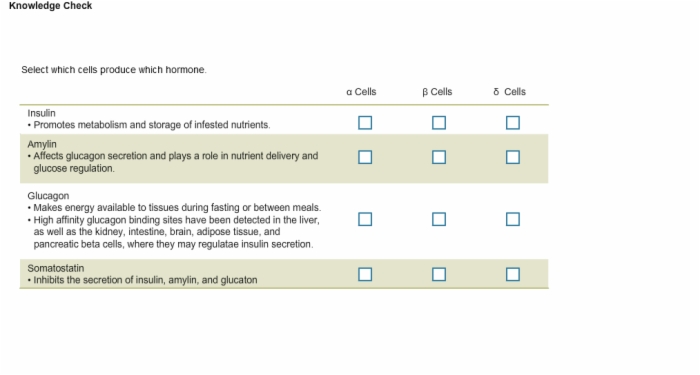Select α Cells checkbox for Glucagon
This screenshot has height=375, width=700.
(365, 219)
